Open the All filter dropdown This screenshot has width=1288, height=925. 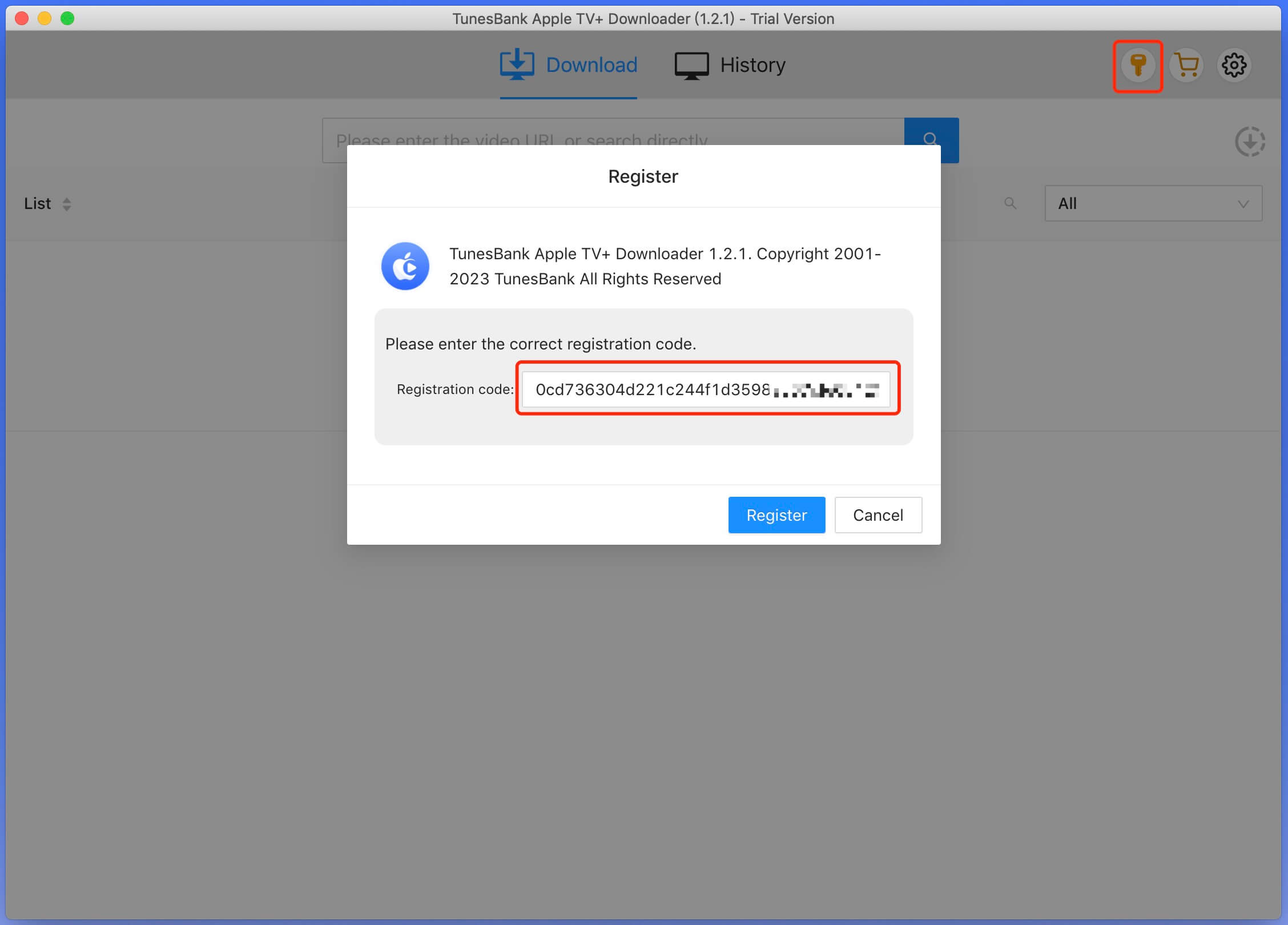coord(1153,203)
